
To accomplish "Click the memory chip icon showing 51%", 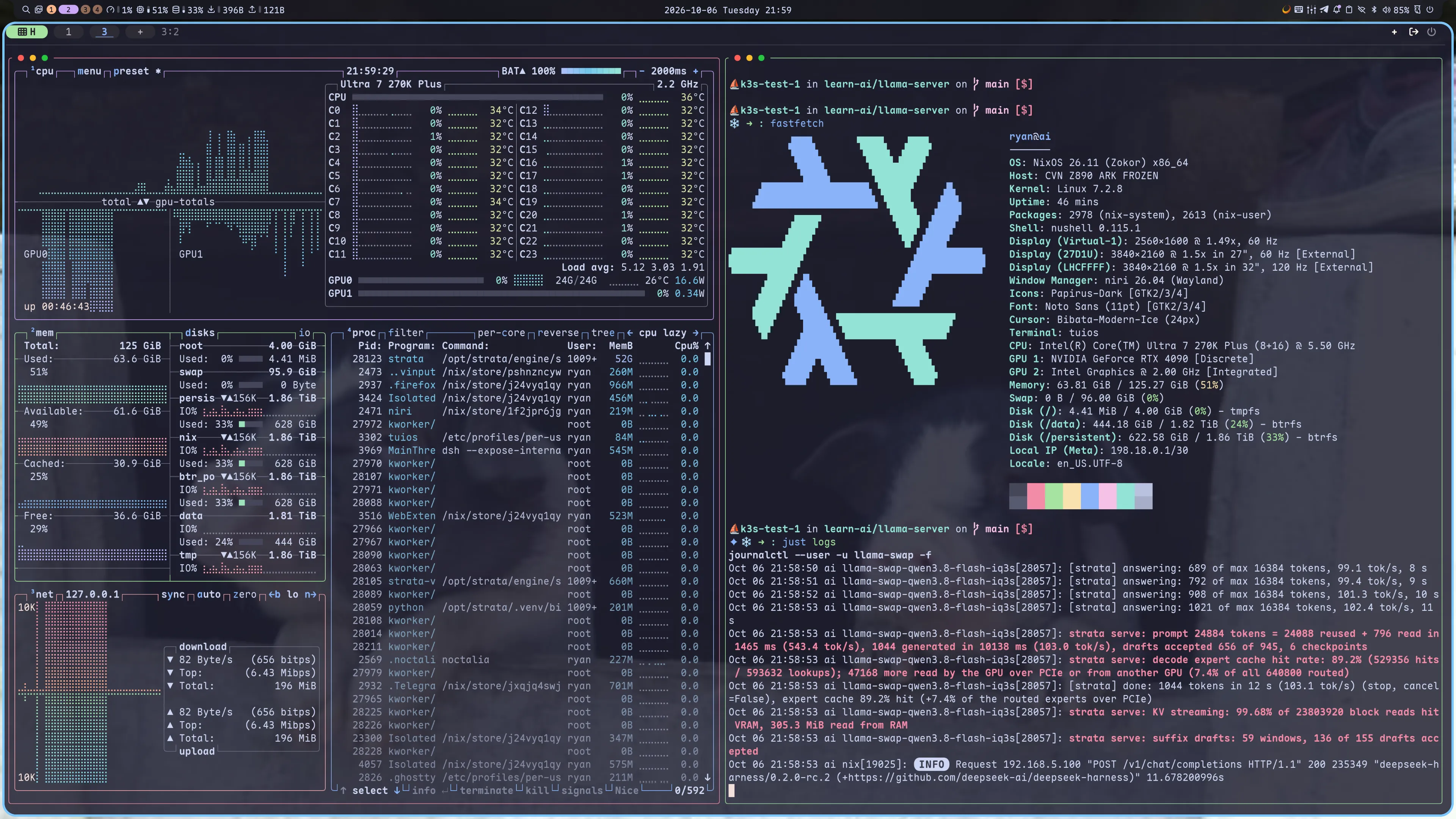I will [x=140, y=9].
